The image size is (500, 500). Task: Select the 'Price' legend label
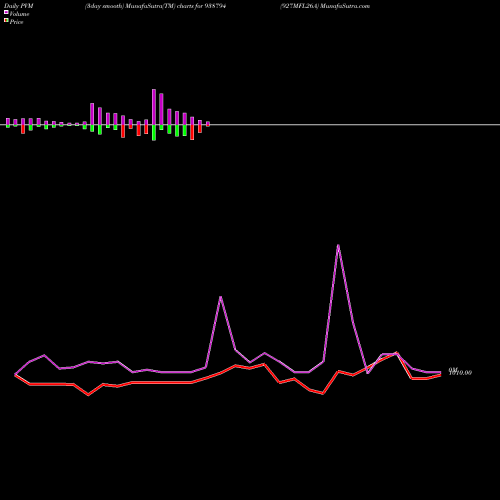click(16, 22)
